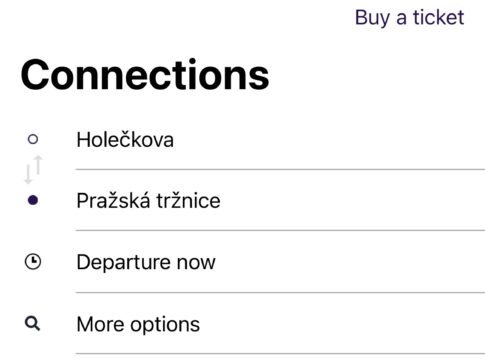Tap the Pražská tržnice stop name text

148,200
